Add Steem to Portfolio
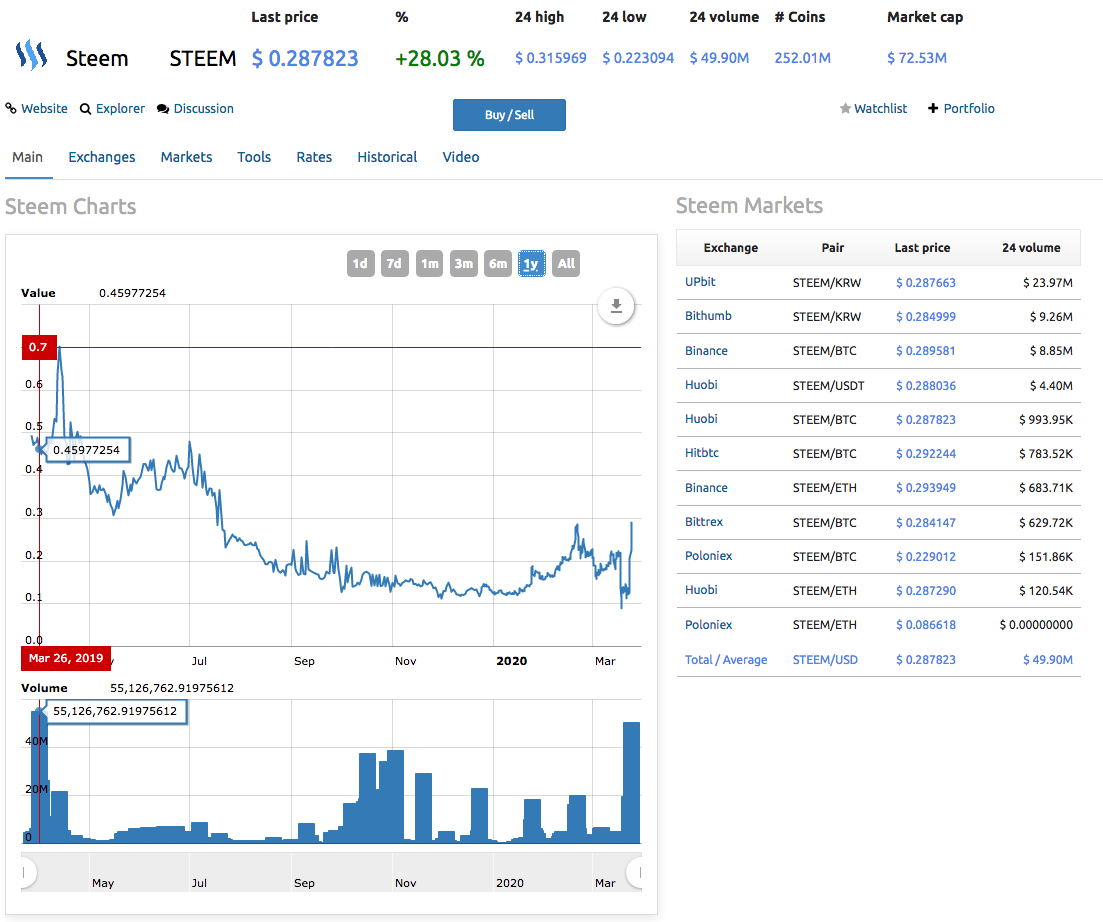Image resolution: width=1103 pixels, height=922 pixels. point(969,108)
